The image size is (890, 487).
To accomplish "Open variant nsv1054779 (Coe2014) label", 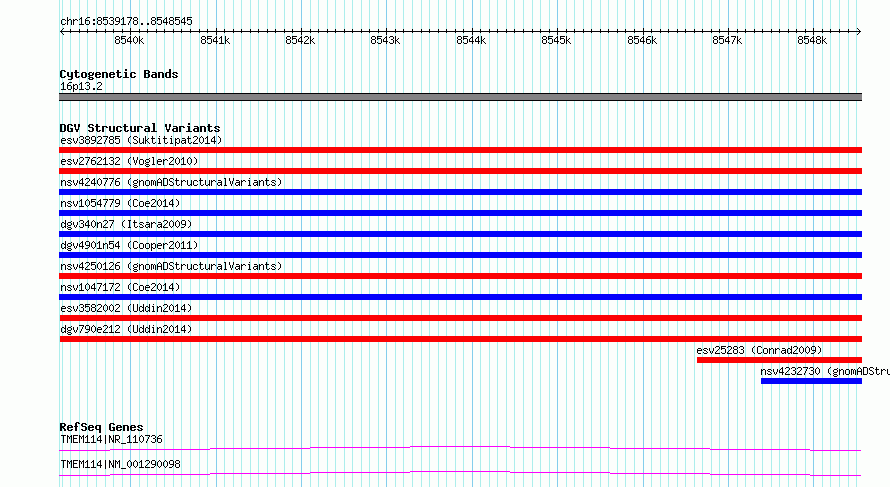I will pyautogui.click(x=120, y=203).
